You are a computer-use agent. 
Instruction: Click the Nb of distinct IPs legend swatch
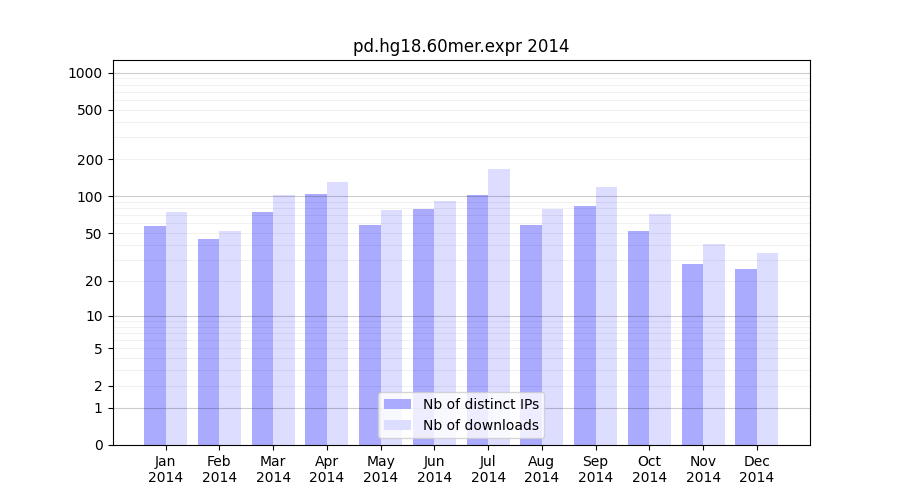pyautogui.click(x=397, y=404)
